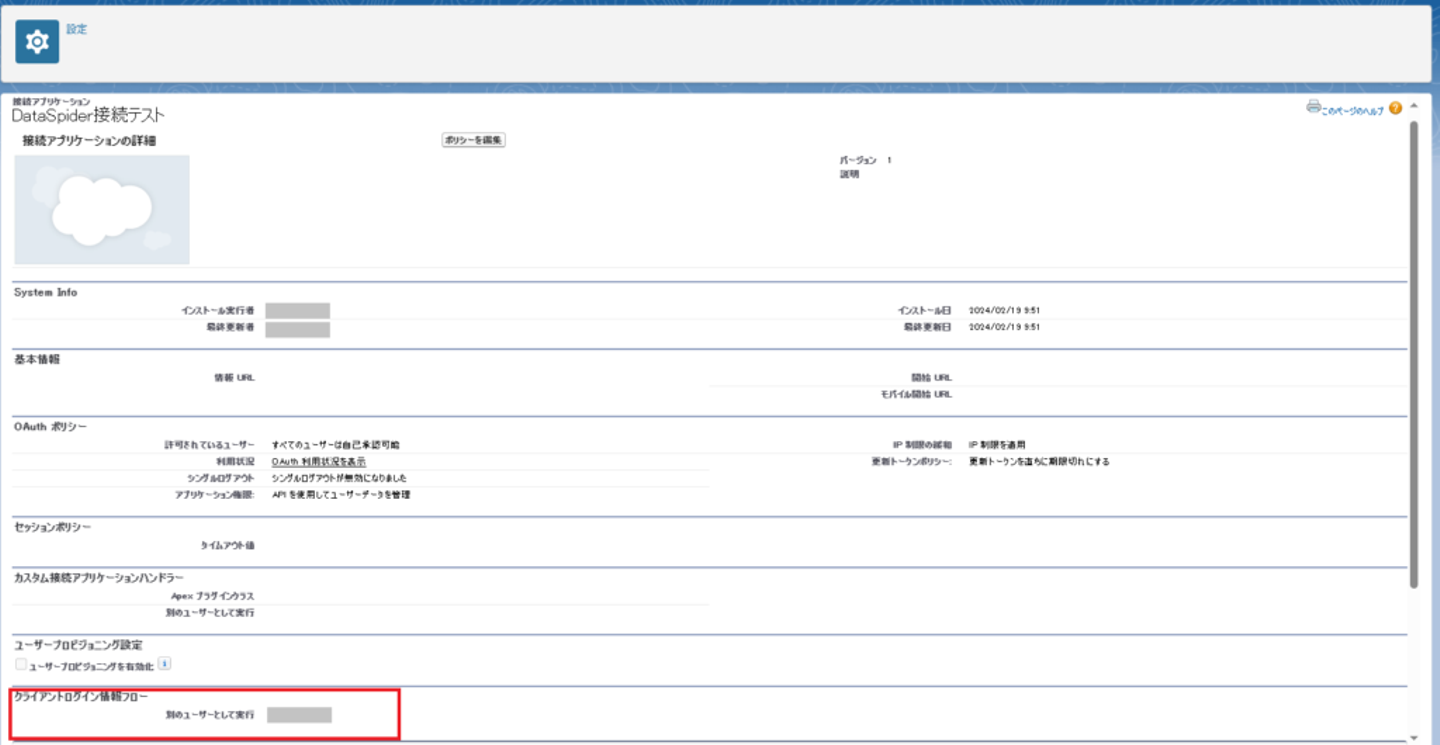1440x745 pixels.
Task: Click the IP 制限の緩和 label
Action: [x=923, y=445]
